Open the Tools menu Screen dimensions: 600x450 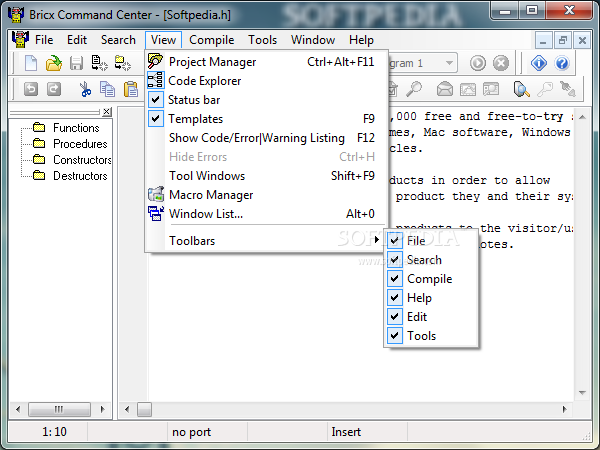tap(262, 40)
